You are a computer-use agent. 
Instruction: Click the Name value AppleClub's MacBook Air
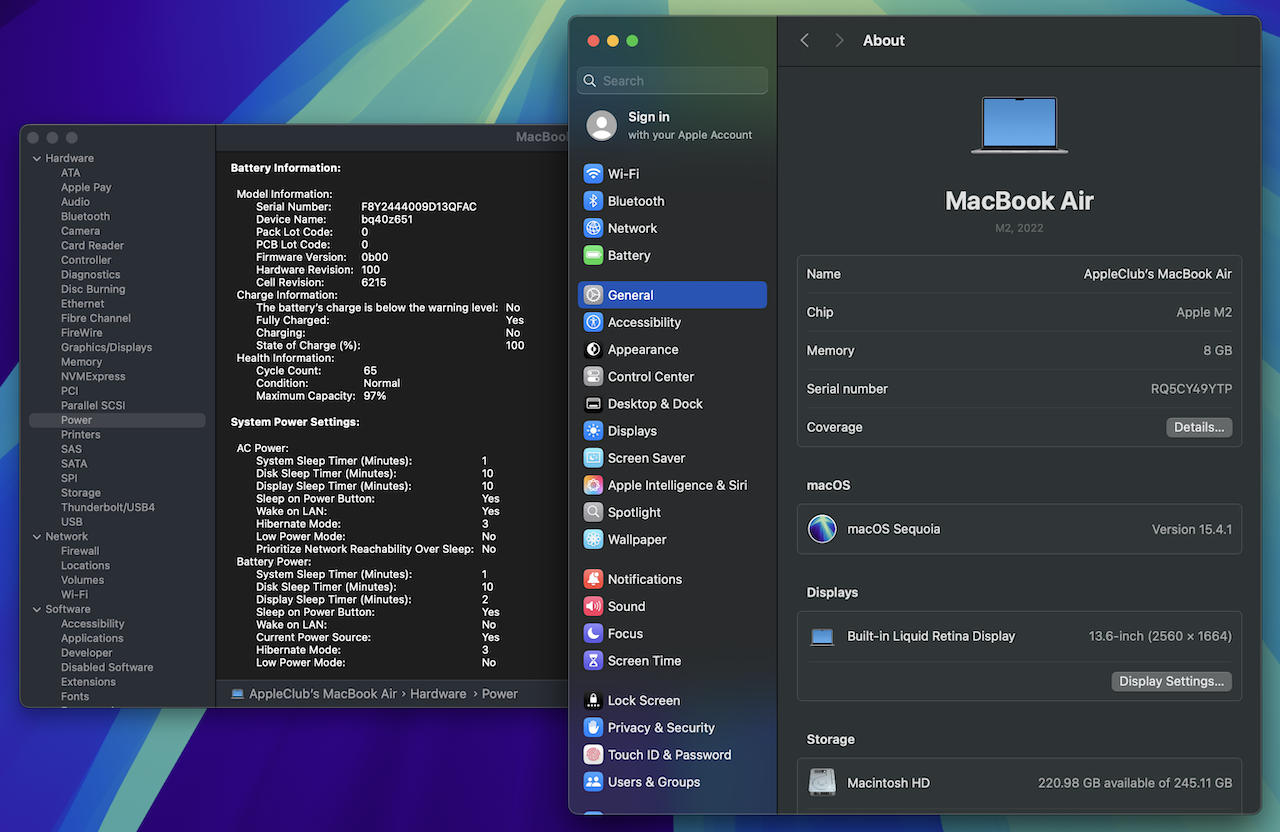(1158, 274)
